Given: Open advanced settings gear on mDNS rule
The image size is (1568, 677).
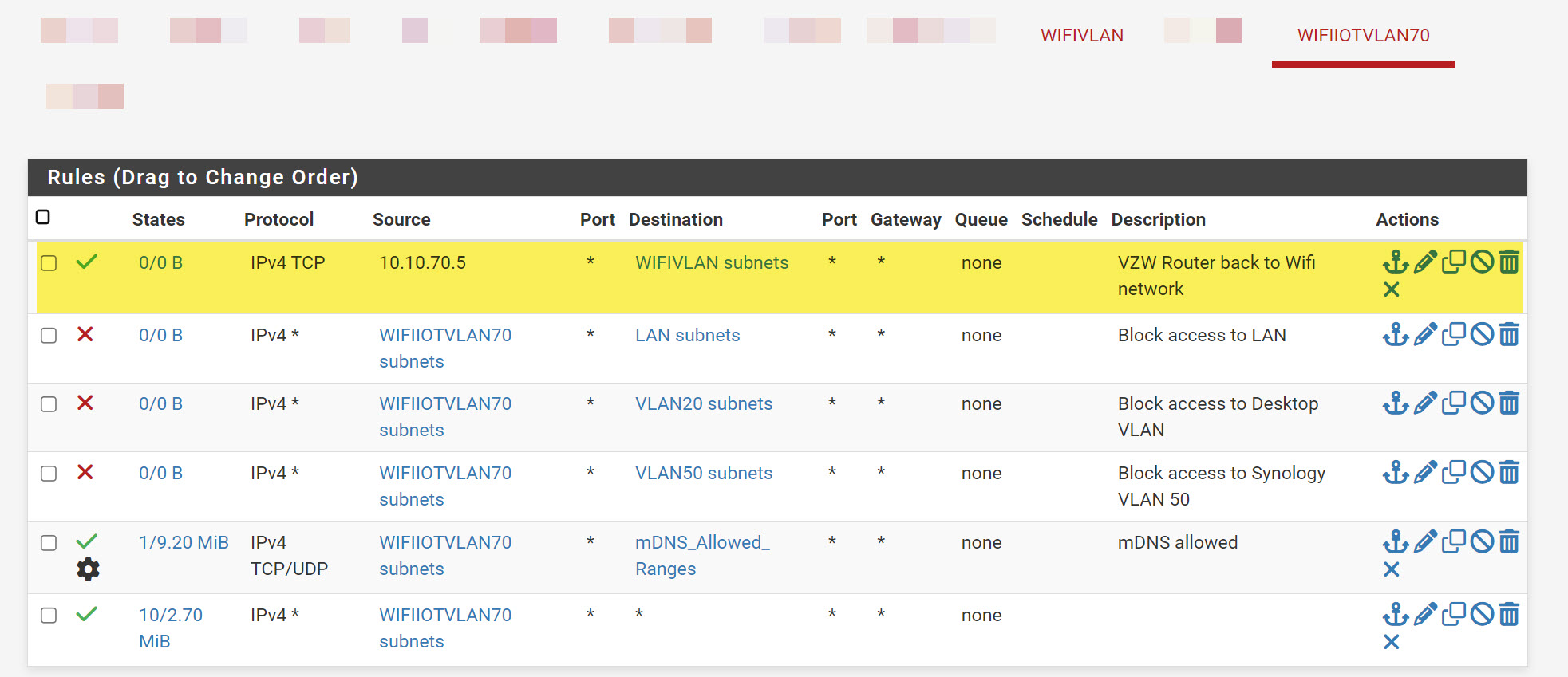Looking at the screenshot, I should pyautogui.click(x=88, y=569).
